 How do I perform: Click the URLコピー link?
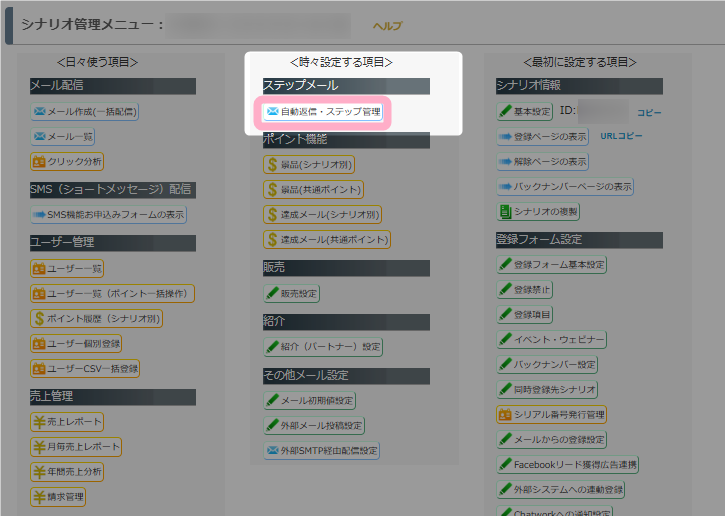coord(621,136)
